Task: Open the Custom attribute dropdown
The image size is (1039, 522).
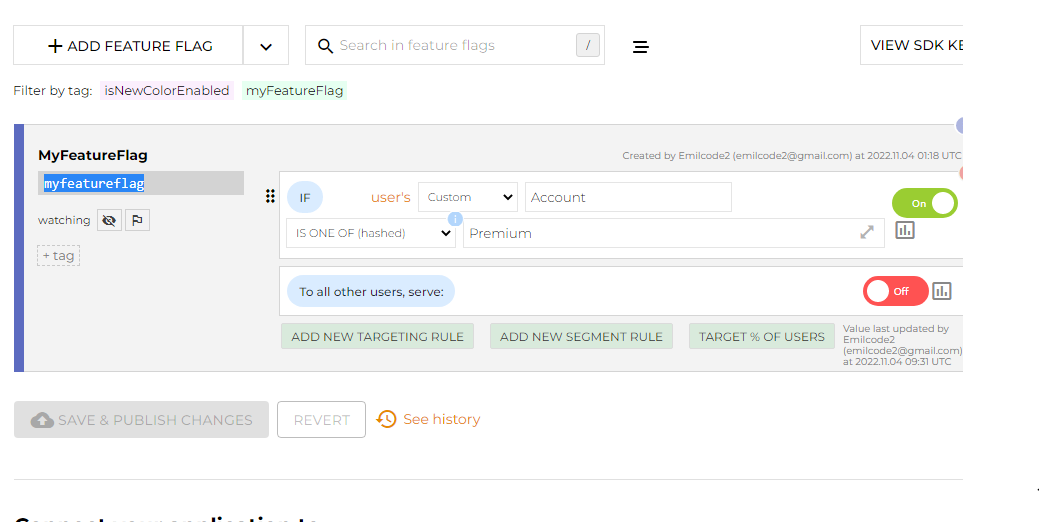Action: [468, 197]
